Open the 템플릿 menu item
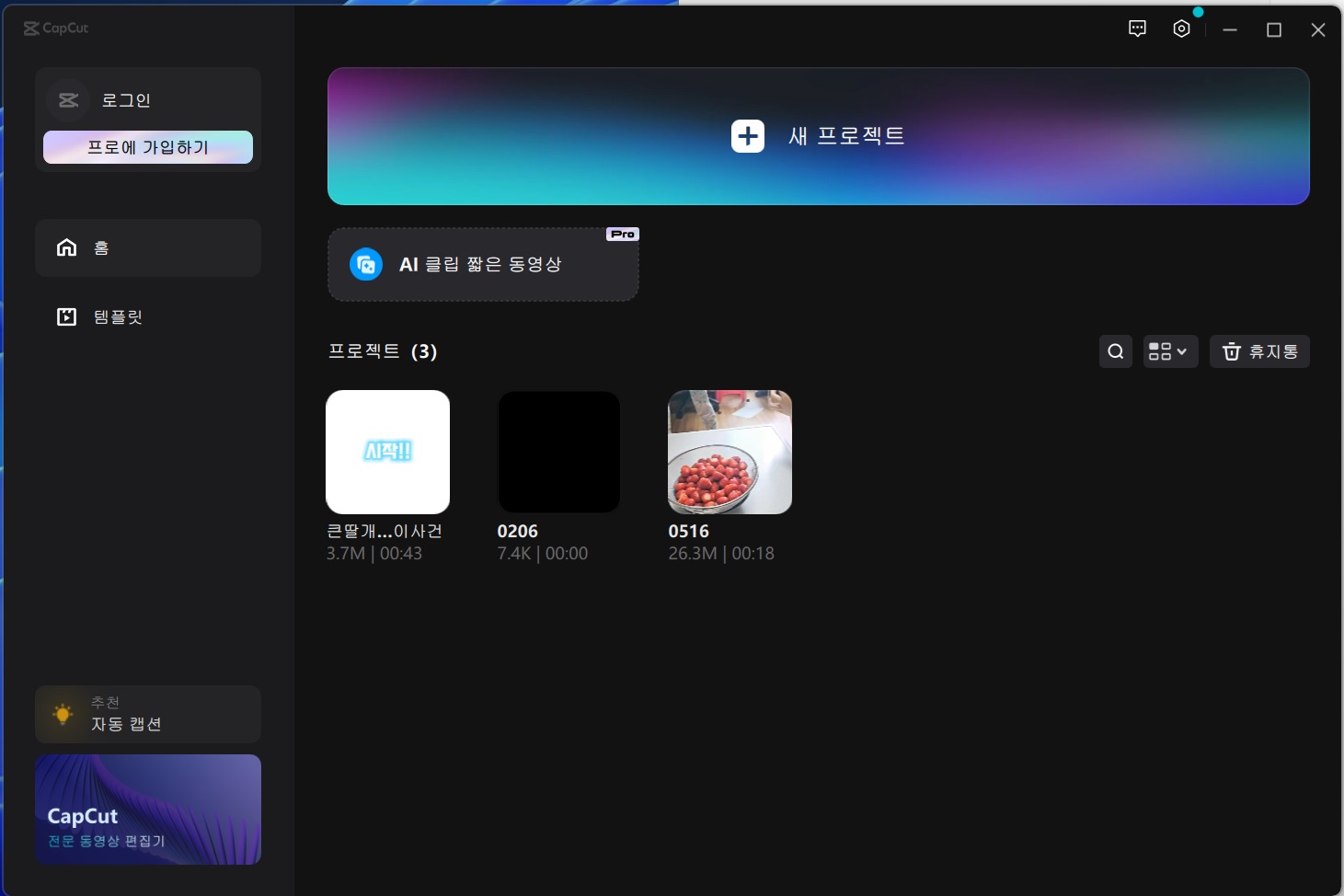1344x896 pixels. click(x=148, y=316)
